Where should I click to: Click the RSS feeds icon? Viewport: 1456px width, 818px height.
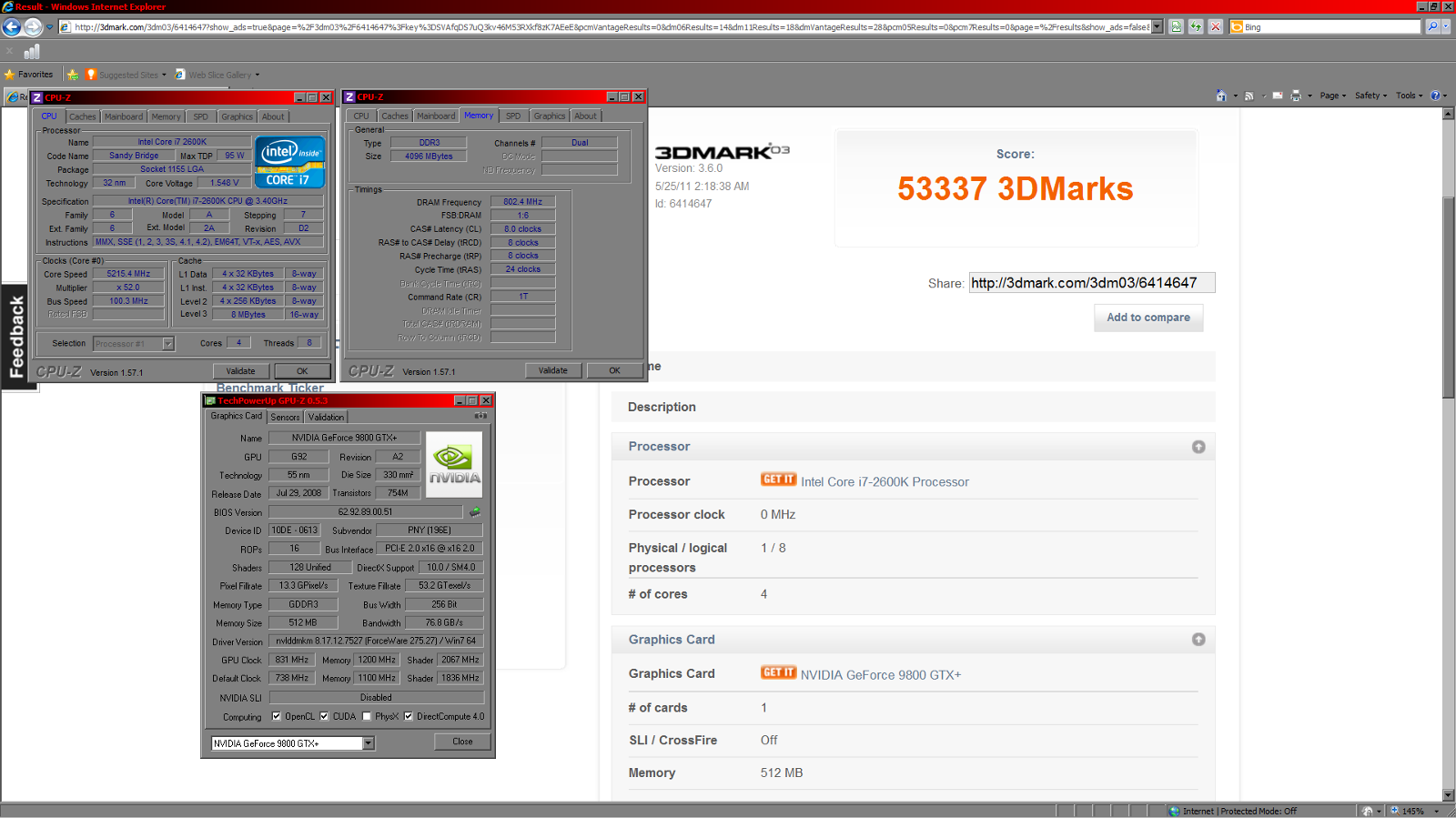pyautogui.click(x=1249, y=96)
